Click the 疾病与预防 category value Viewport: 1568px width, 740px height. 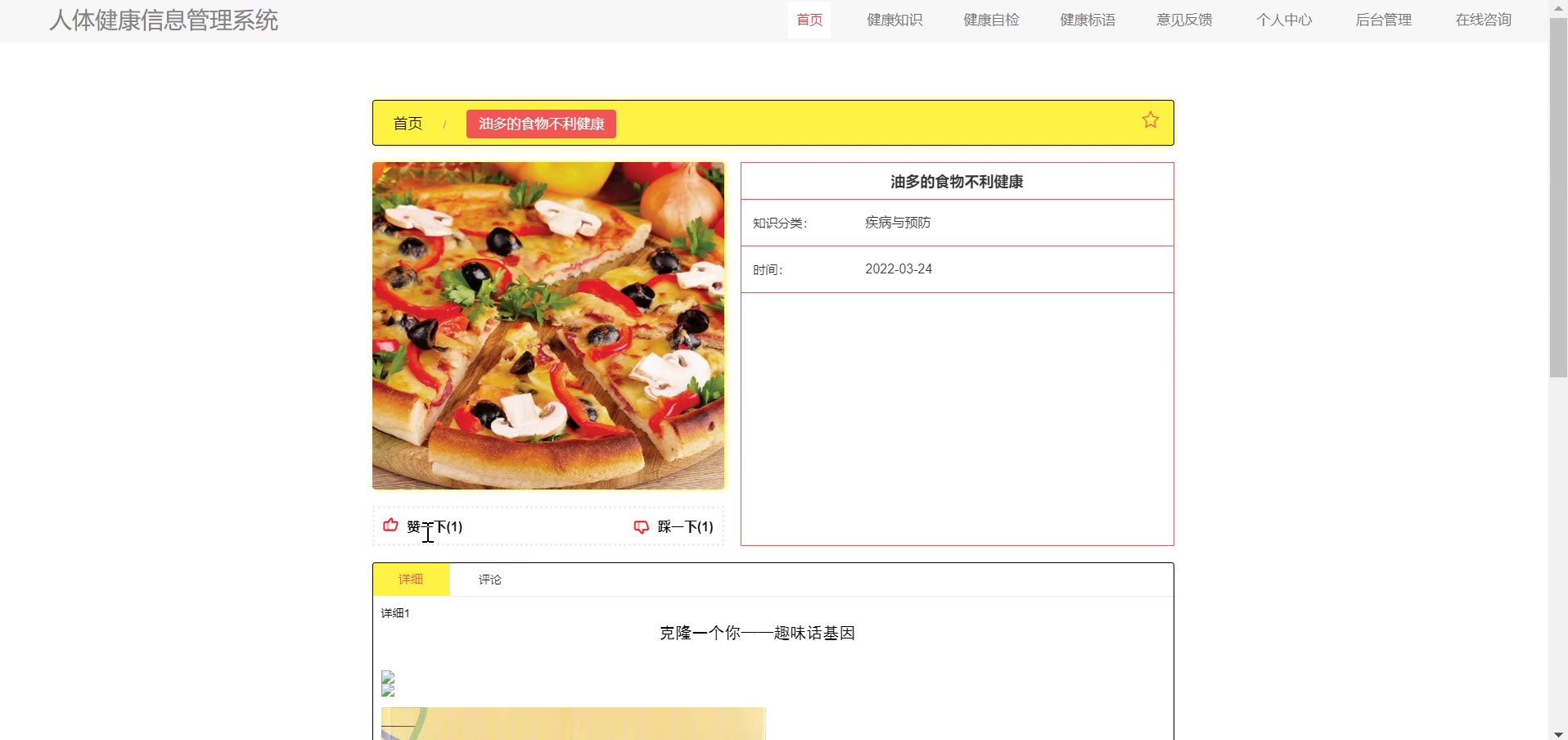point(898,223)
